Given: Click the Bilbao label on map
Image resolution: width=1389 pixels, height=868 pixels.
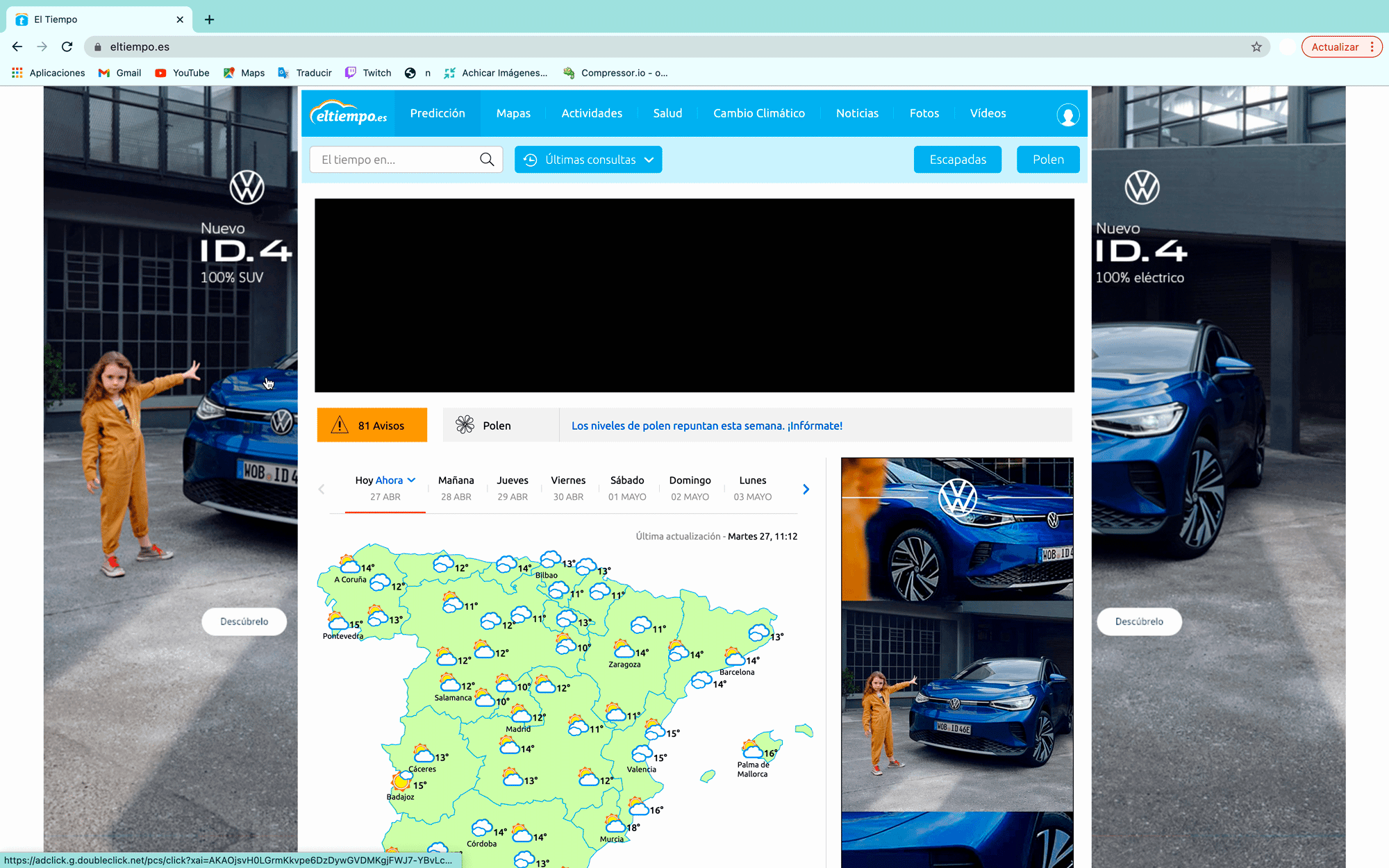Looking at the screenshot, I should 547,576.
